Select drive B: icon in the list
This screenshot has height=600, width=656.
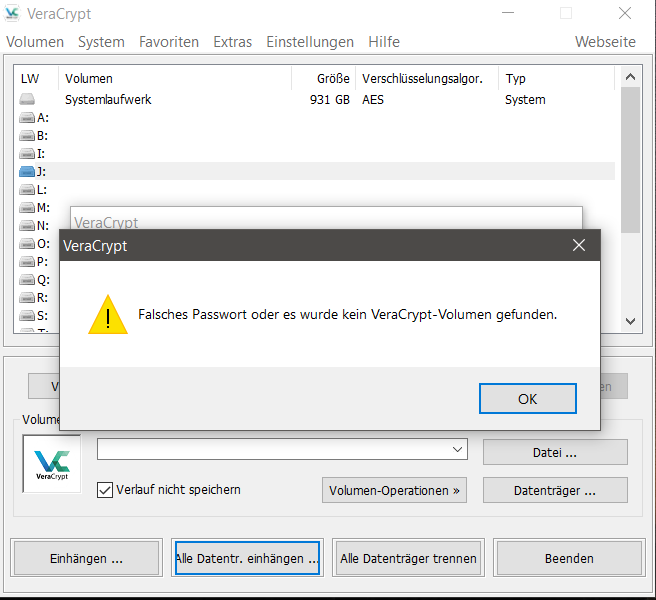pyautogui.click(x=27, y=136)
